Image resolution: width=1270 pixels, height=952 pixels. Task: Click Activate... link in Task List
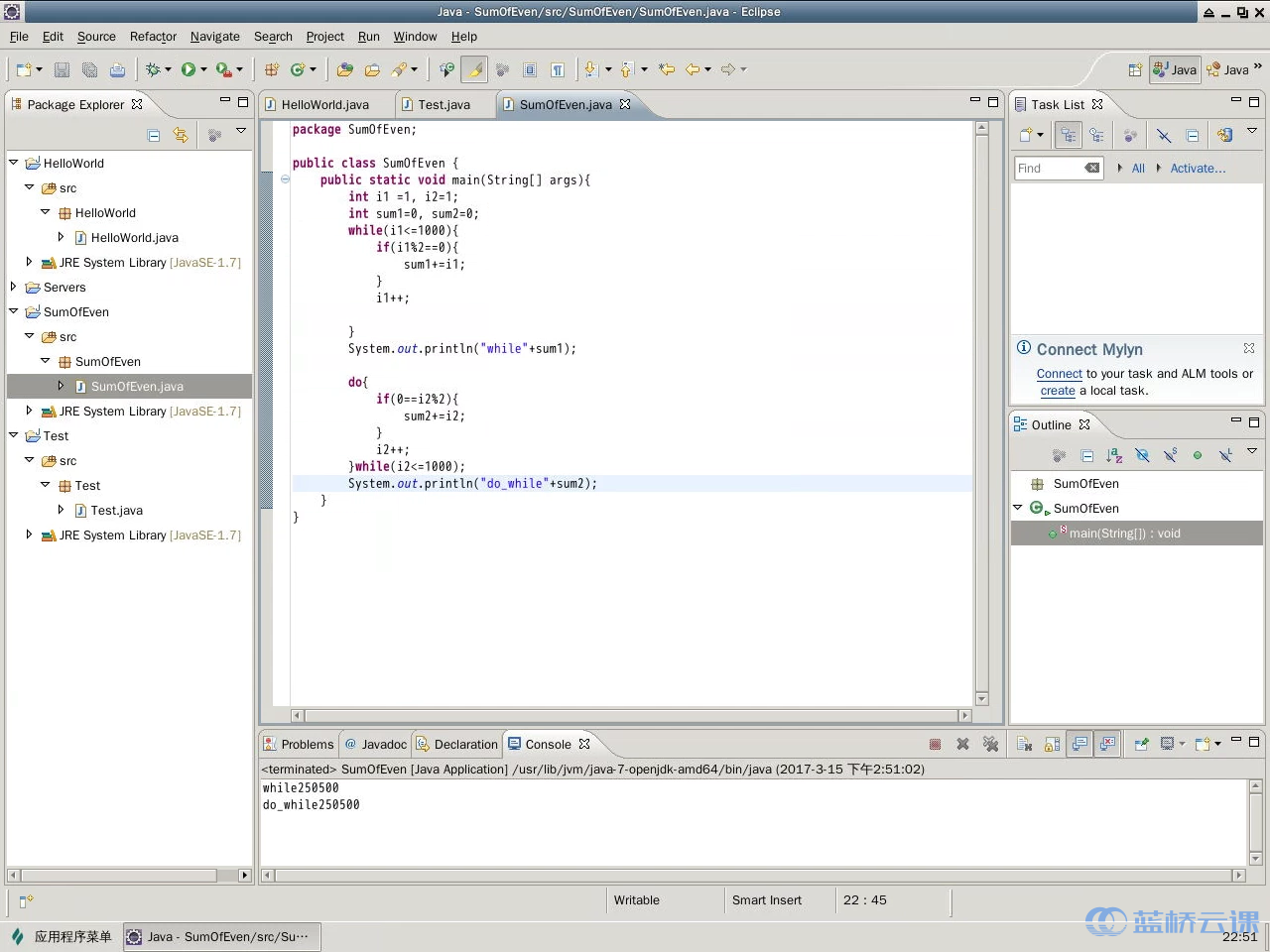click(1198, 169)
